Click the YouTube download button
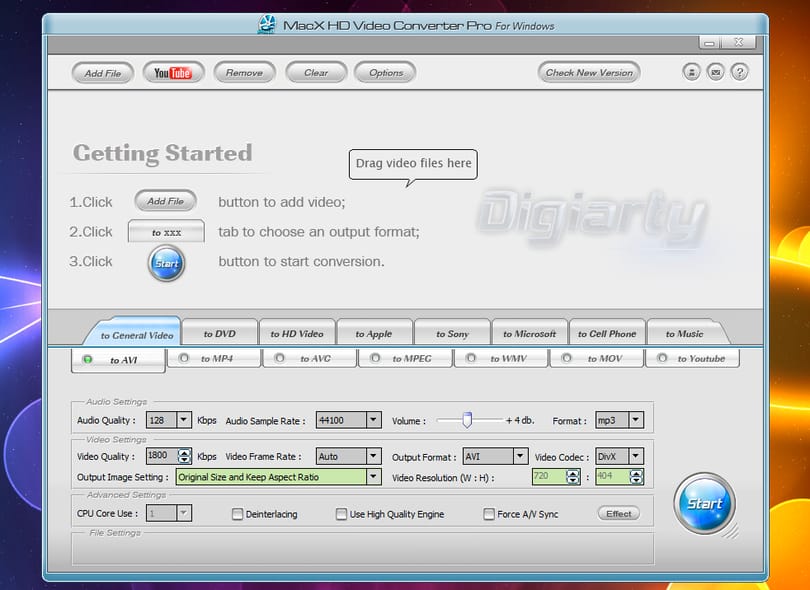This screenshot has width=810, height=590. (173, 73)
